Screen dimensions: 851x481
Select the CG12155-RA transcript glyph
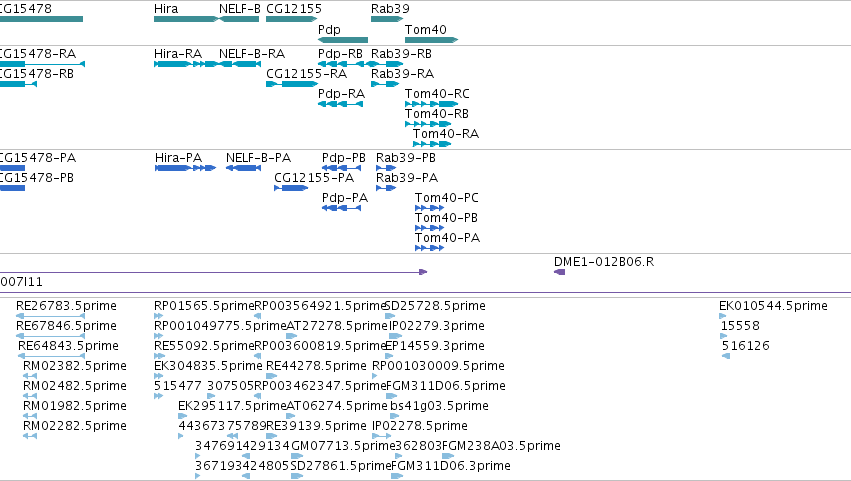[291, 84]
